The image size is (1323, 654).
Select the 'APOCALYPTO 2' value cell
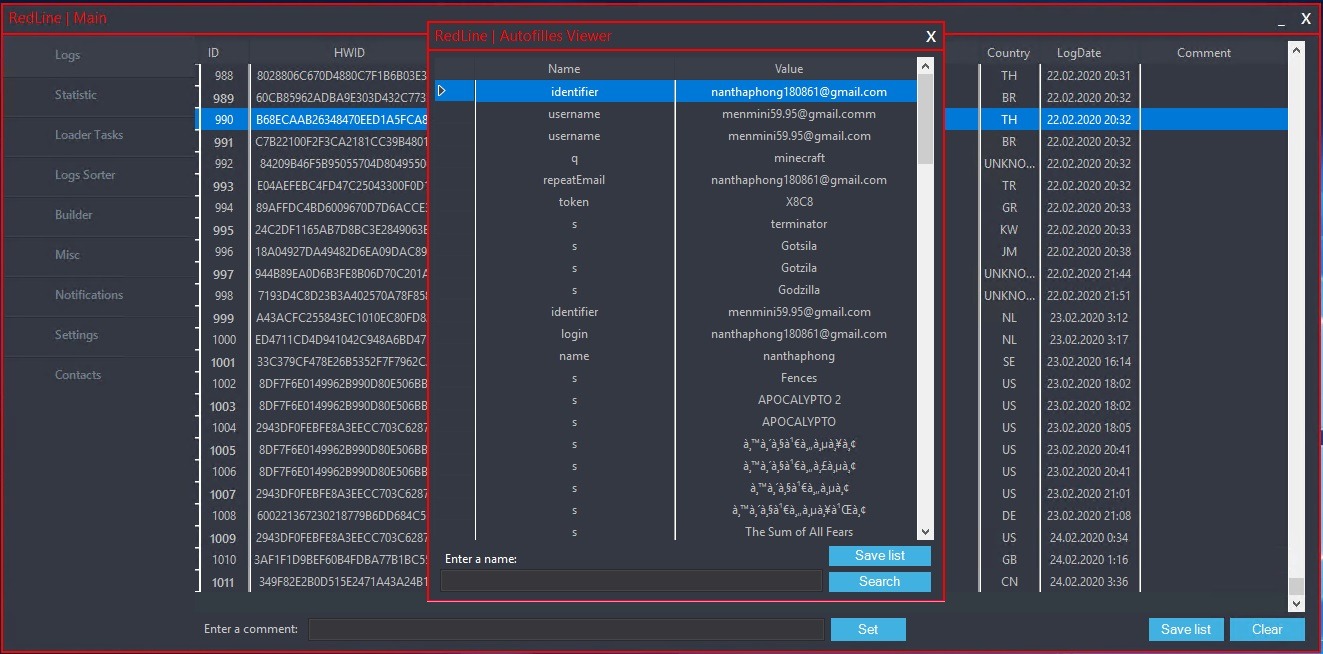(799, 400)
